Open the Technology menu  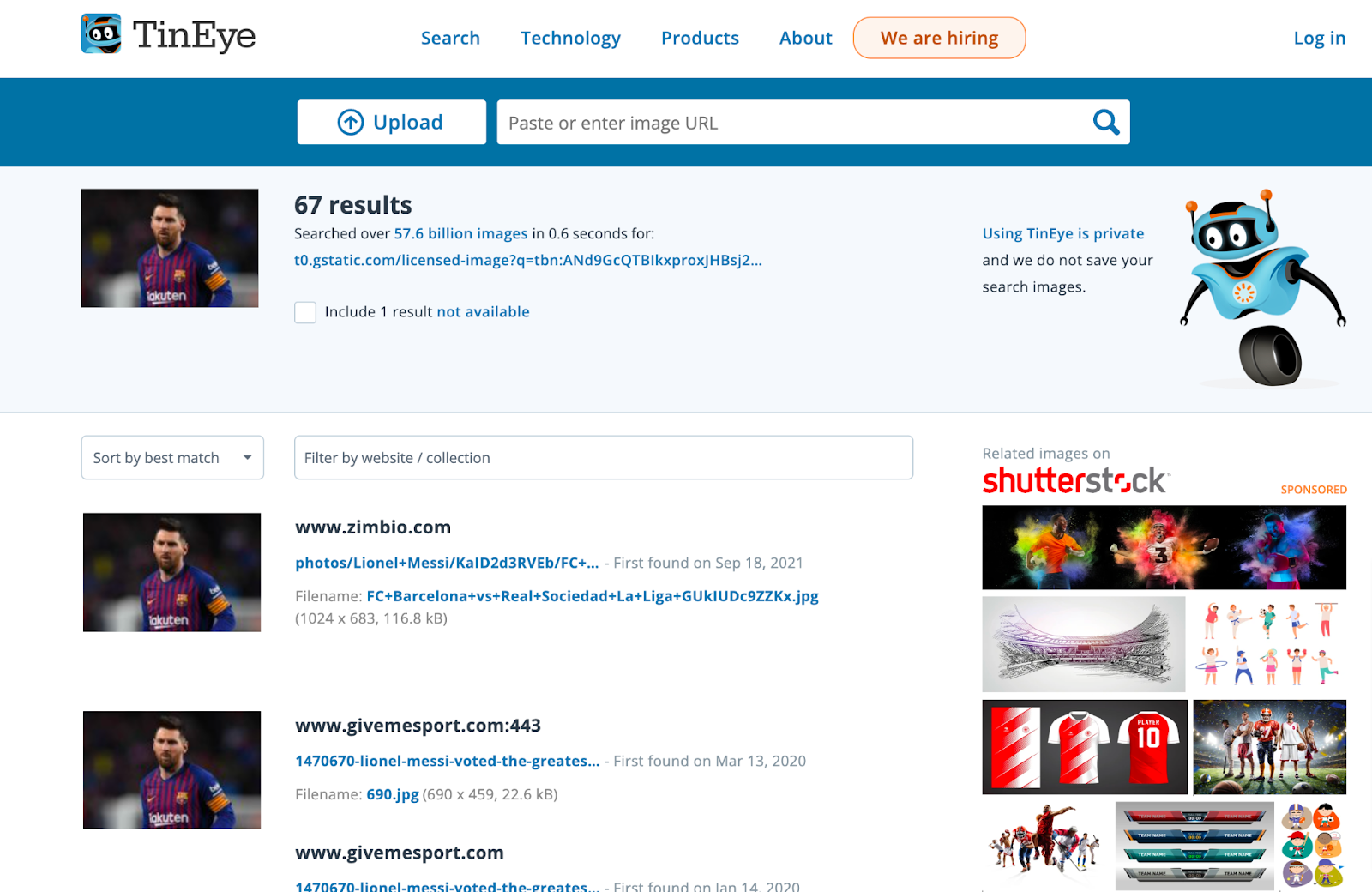(570, 38)
